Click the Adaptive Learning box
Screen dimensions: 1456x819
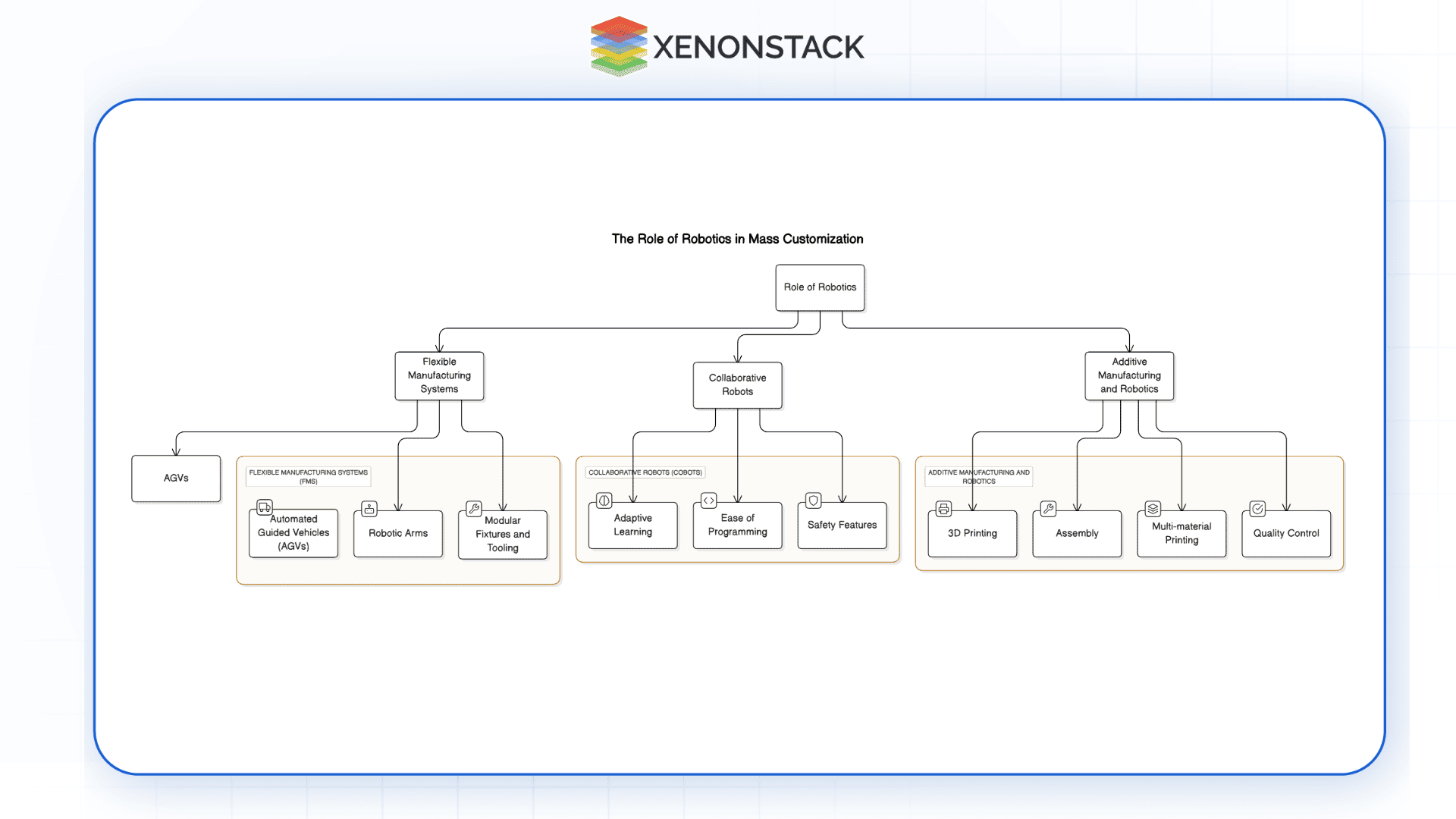633,526
